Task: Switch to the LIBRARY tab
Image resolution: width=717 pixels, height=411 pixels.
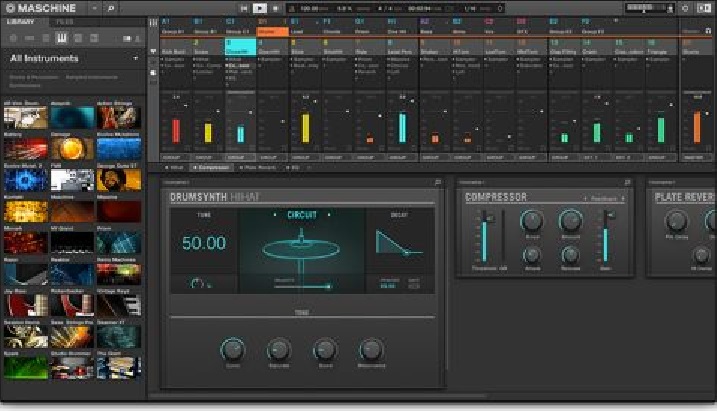Action: [x=21, y=21]
